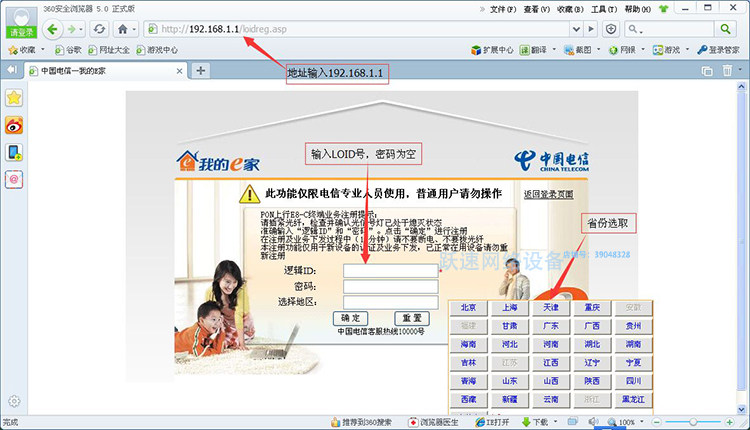Click the green search magnifier button
This screenshot has width=750, height=430.
click(x=725, y=29)
